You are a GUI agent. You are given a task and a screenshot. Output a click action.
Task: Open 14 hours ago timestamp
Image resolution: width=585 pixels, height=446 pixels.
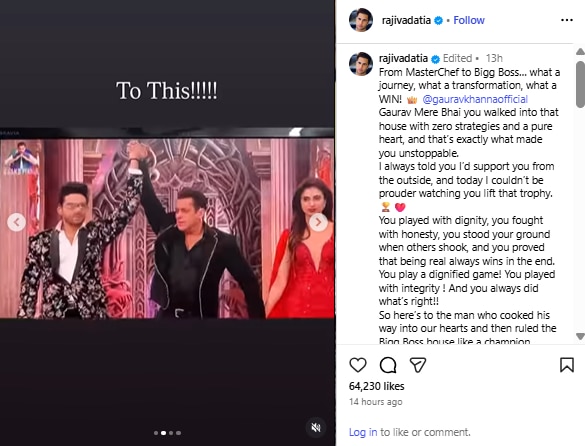(375, 402)
